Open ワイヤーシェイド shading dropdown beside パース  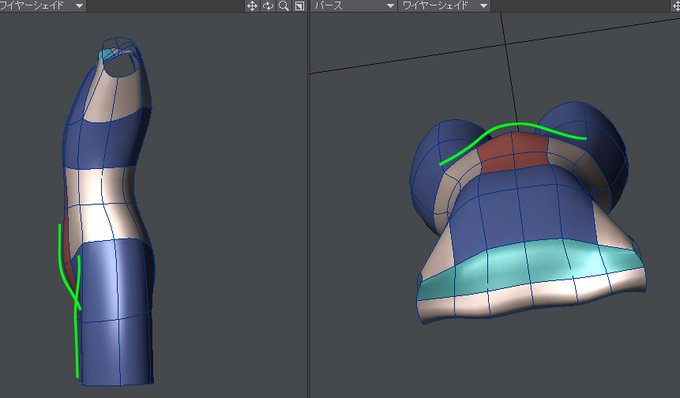[445, 6]
